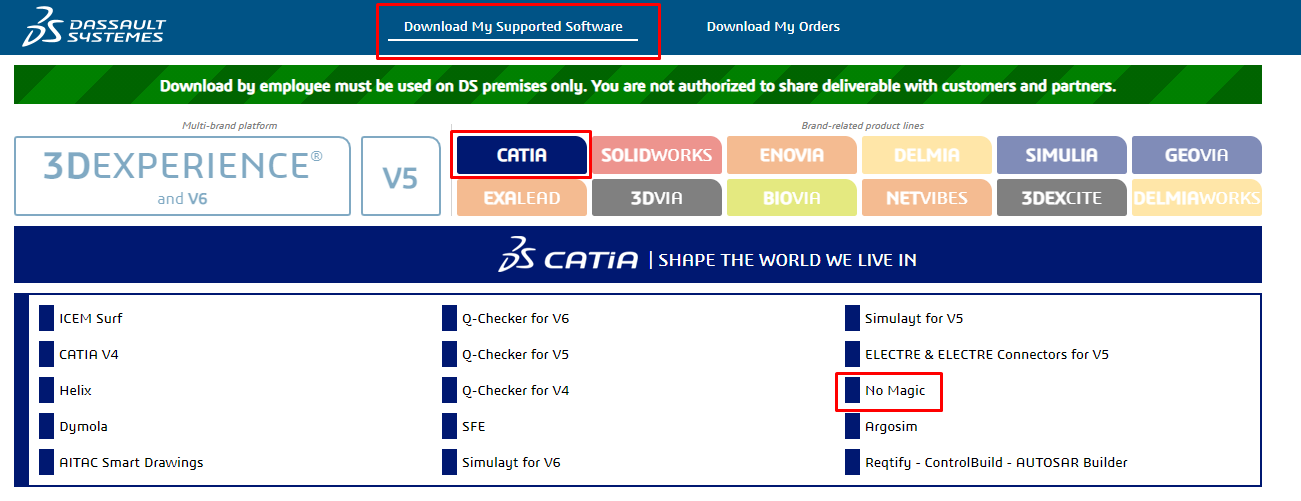Click blue square icon beside SFE
This screenshot has width=1301, height=501.
[x=449, y=426]
